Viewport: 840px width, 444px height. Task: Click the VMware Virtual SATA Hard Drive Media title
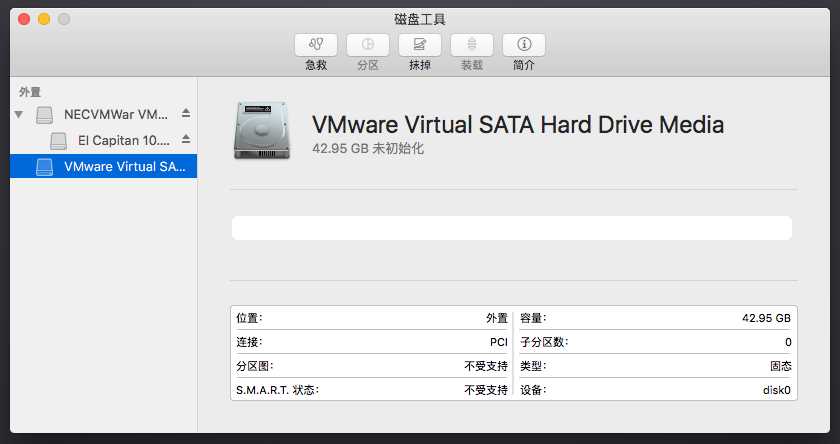(518, 124)
